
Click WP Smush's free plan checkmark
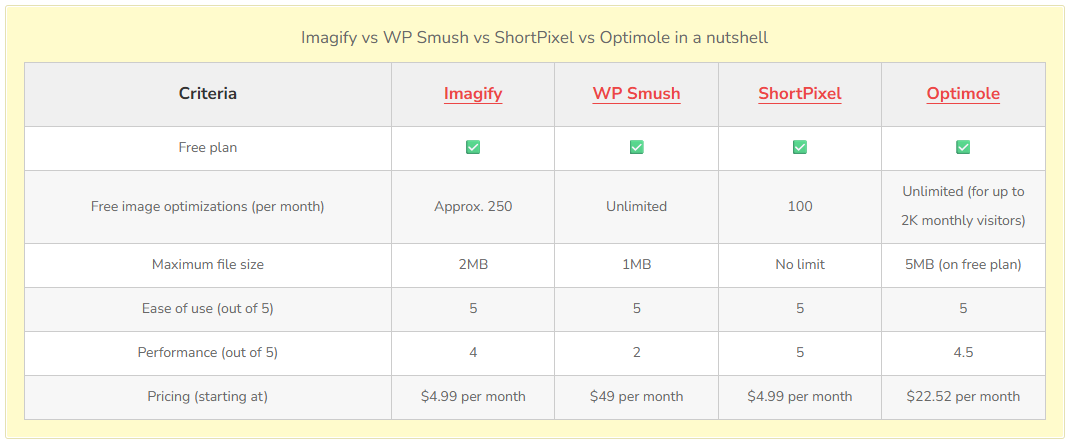(636, 147)
